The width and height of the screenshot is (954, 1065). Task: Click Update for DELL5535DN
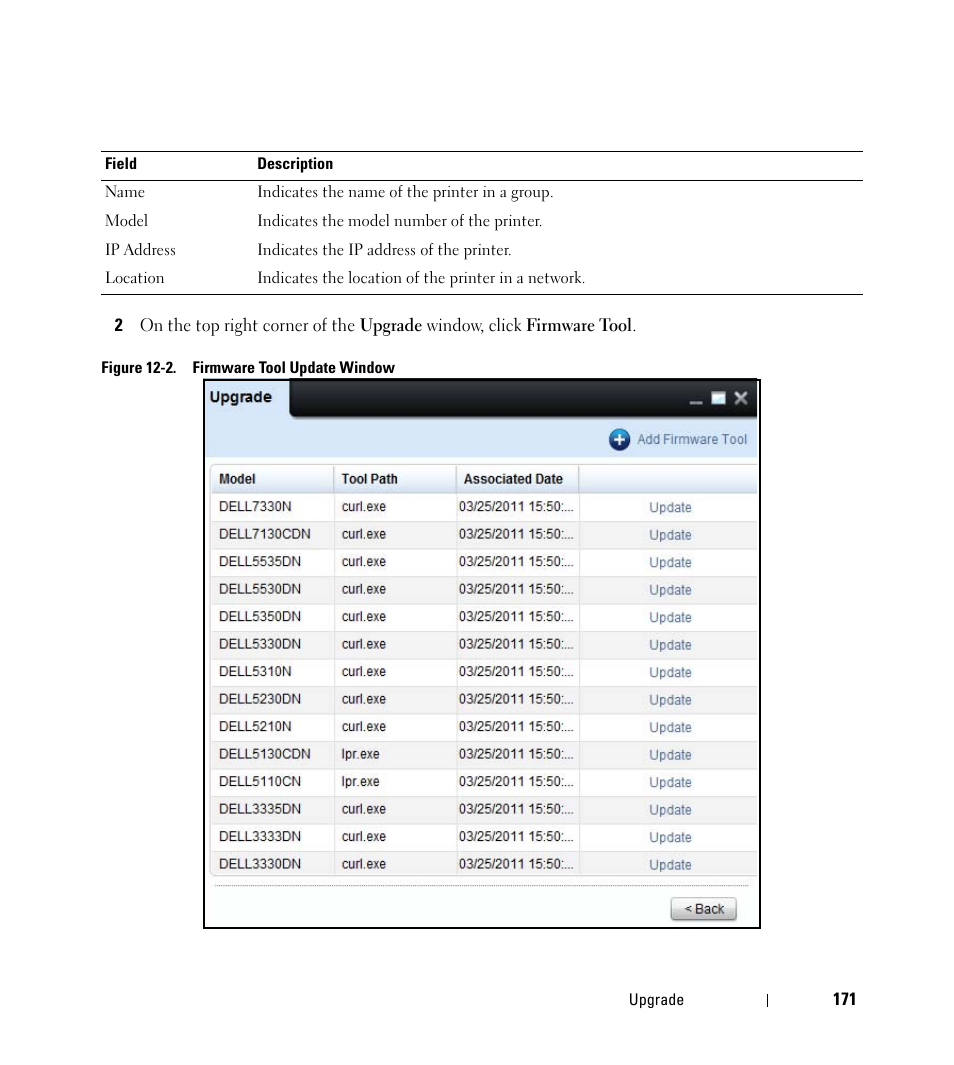[x=669, y=562]
